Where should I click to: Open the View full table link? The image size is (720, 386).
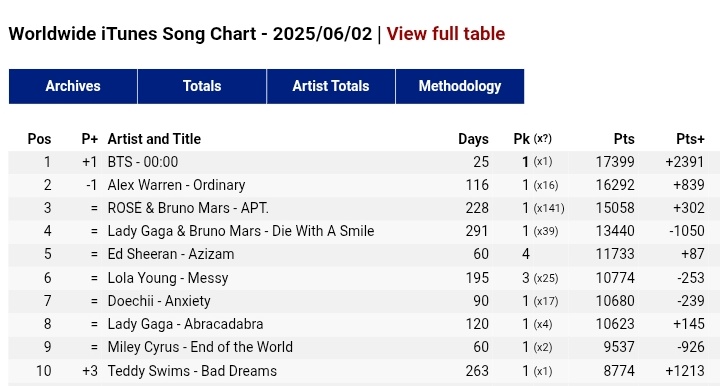click(x=445, y=34)
